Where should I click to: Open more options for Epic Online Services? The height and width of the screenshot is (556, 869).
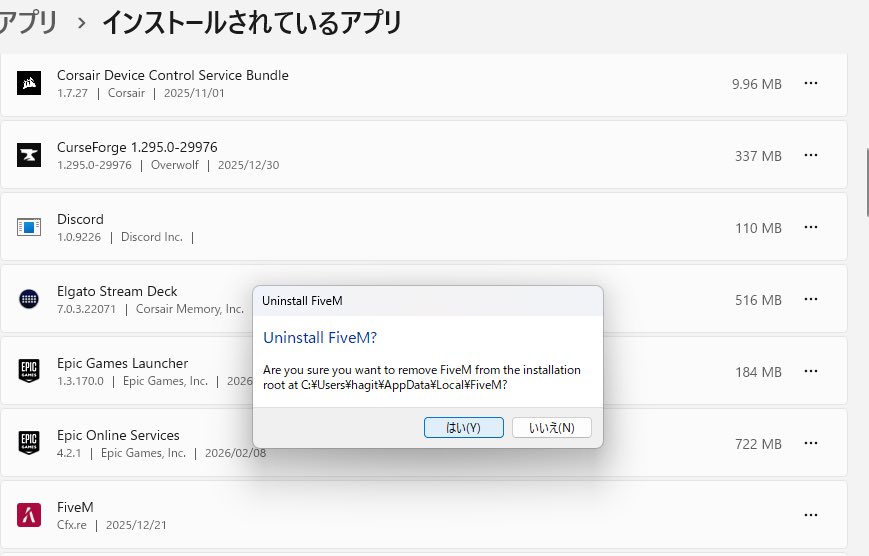[x=811, y=443]
